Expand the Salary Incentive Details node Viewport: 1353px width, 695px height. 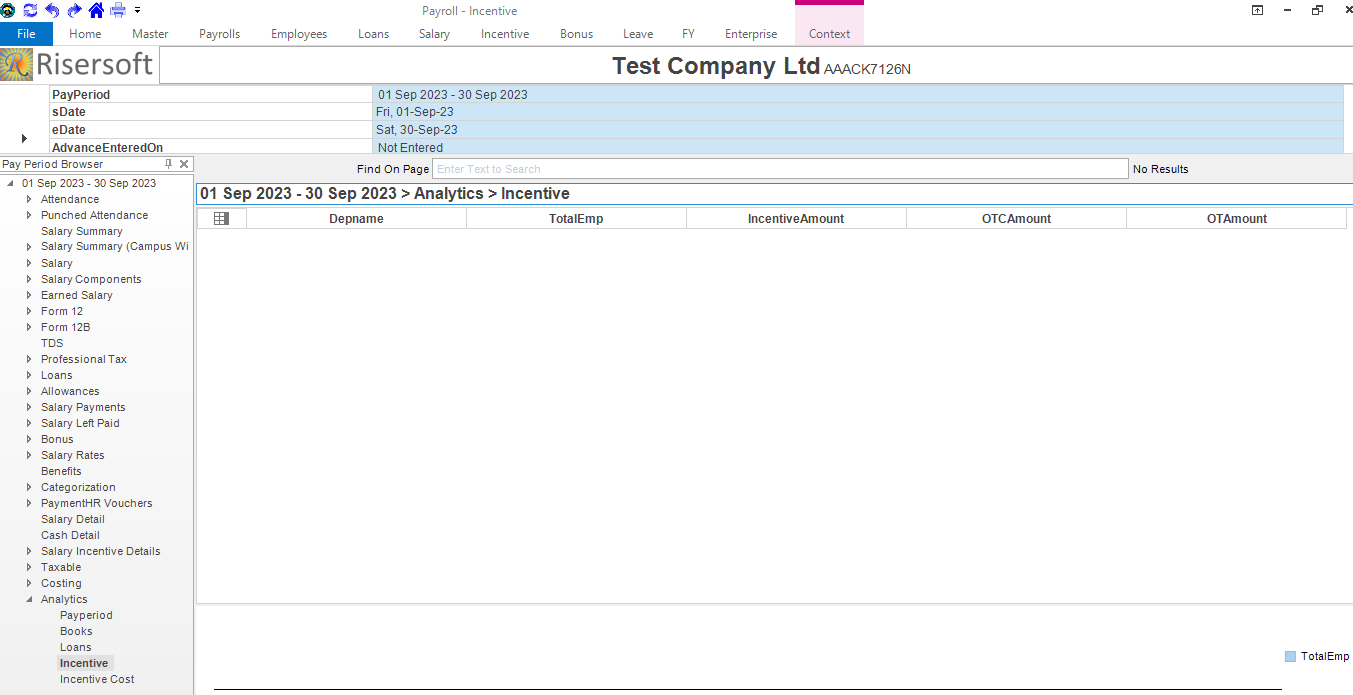[x=30, y=552]
